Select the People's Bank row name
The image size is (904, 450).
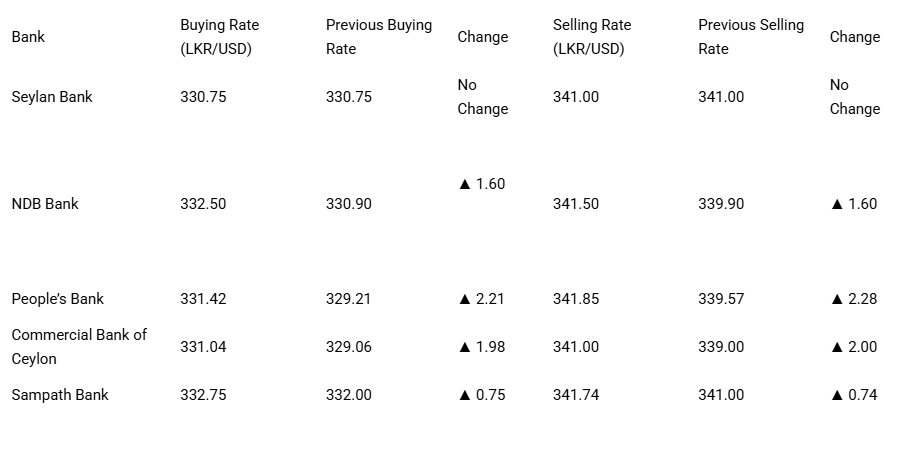58,299
